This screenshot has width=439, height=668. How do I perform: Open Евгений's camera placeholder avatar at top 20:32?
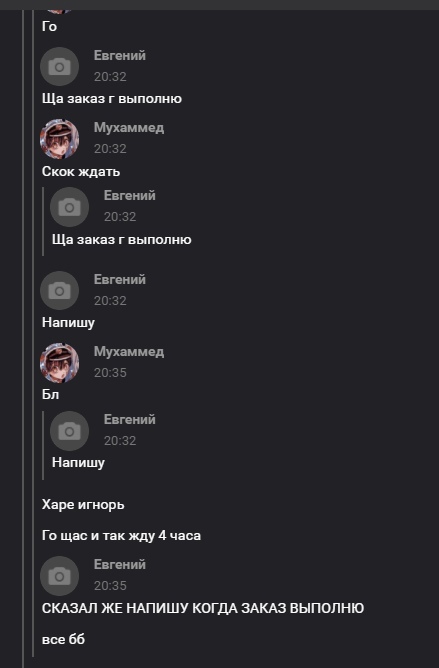point(59,66)
